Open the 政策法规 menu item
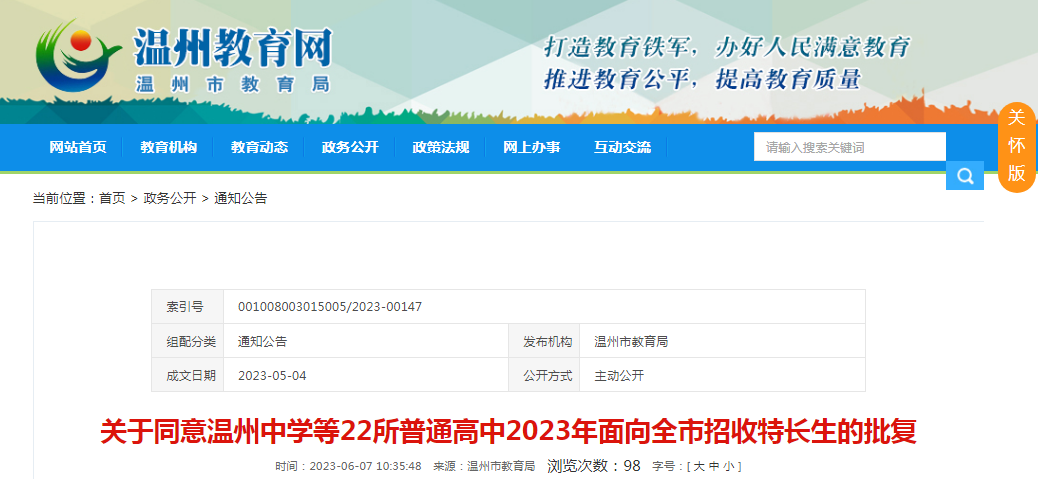Screen dimensions: 1038x479 click(x=441, y=147)
